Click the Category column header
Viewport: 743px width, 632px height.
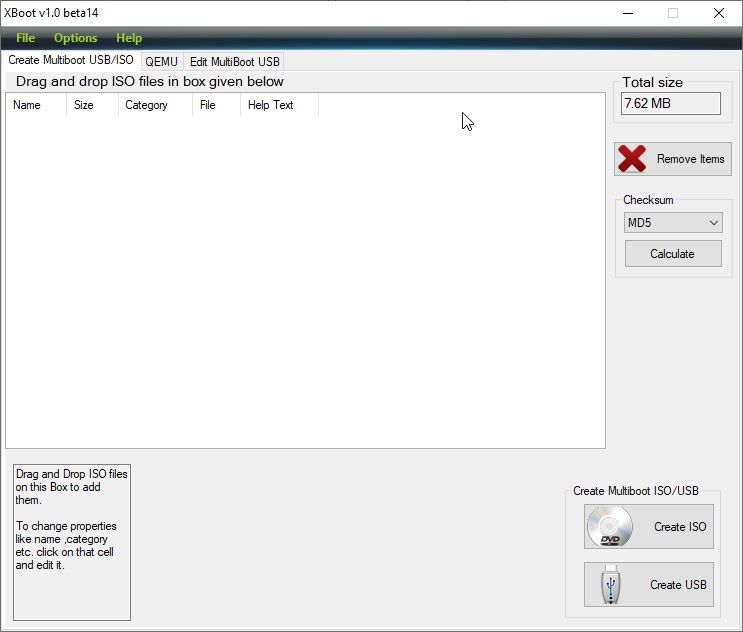155,105
